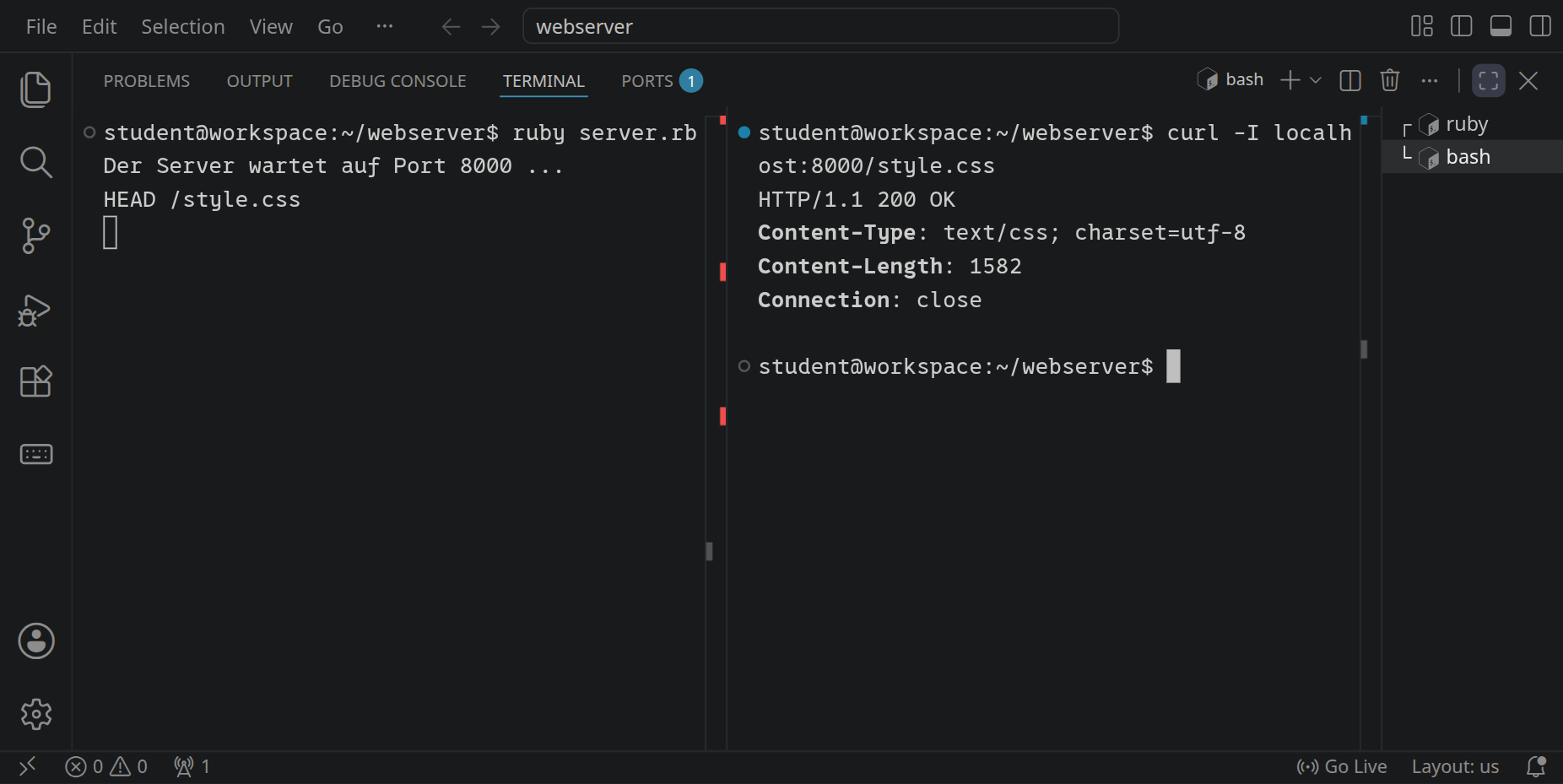1563x784 pixels.
Task: Switch to the OUTPUT tab
Action: (x=259, y=81)
